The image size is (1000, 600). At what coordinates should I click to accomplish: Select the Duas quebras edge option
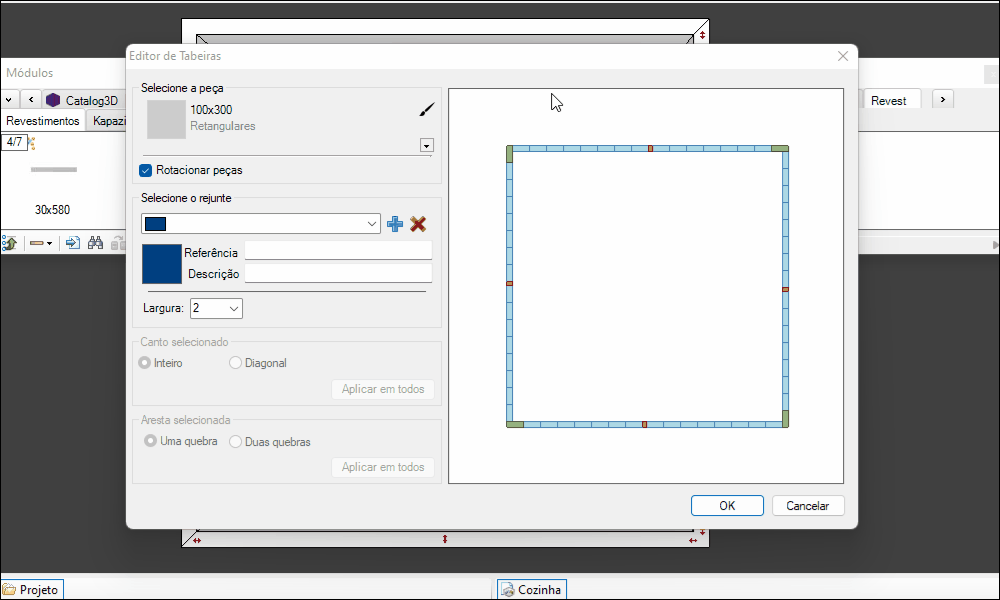pos(235,442)
